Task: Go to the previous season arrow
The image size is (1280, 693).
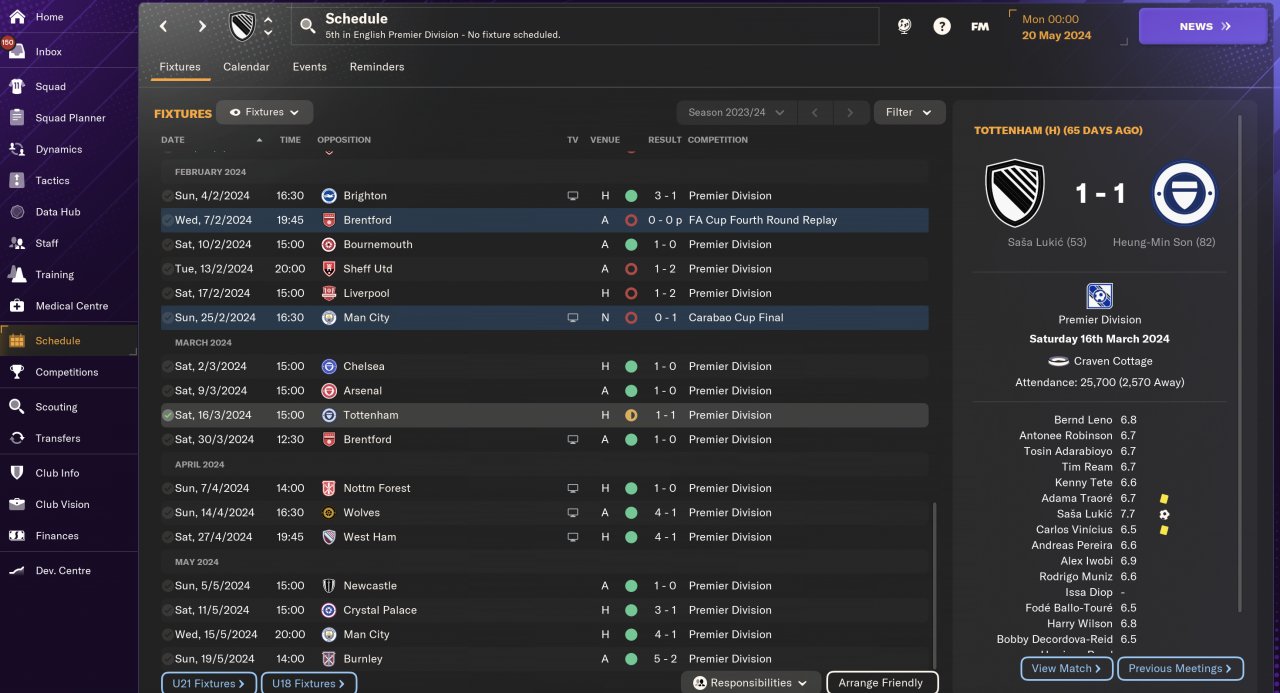Action: click(x=814, y=113)
